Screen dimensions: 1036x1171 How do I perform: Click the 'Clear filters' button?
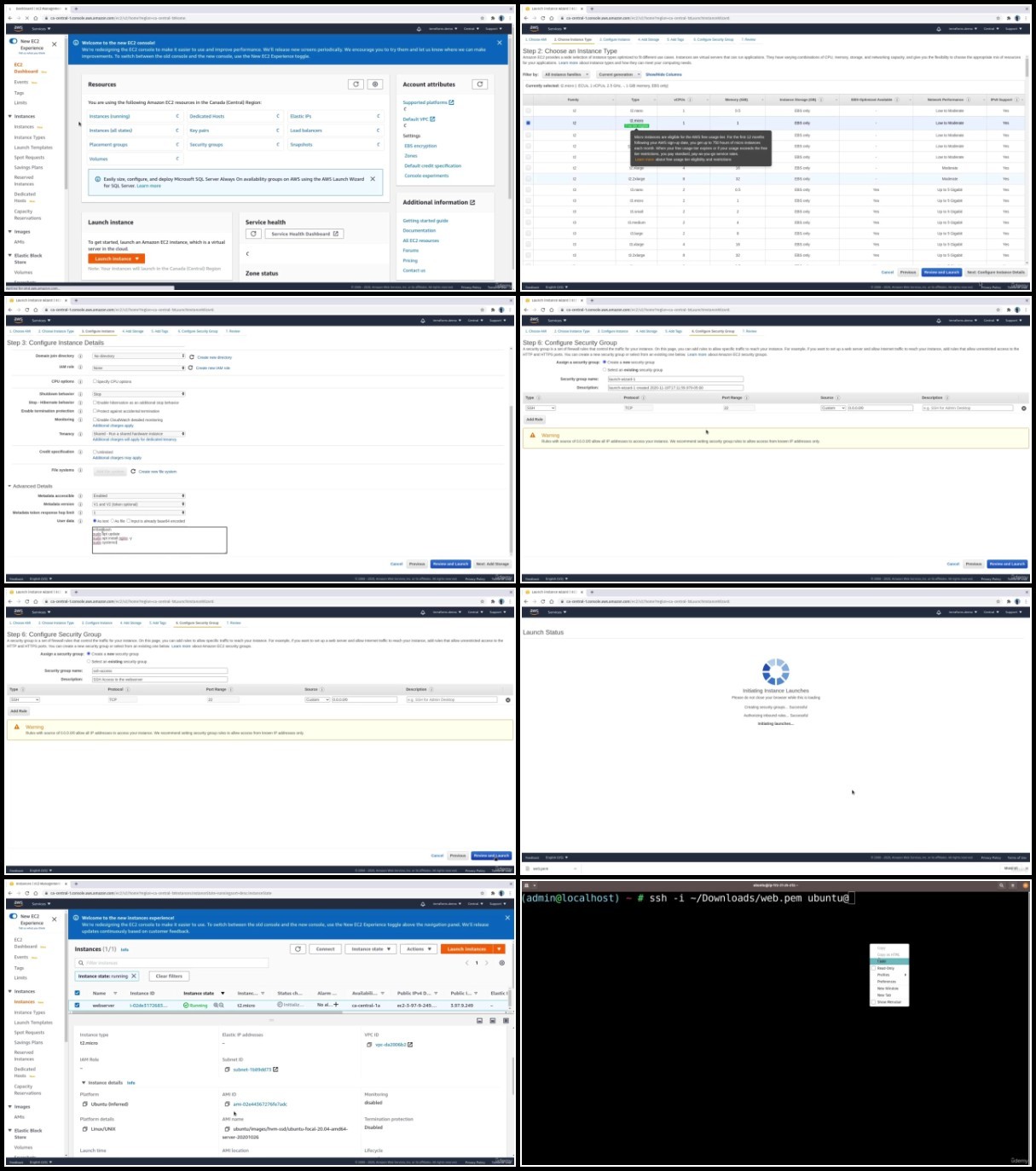point(169,976)
